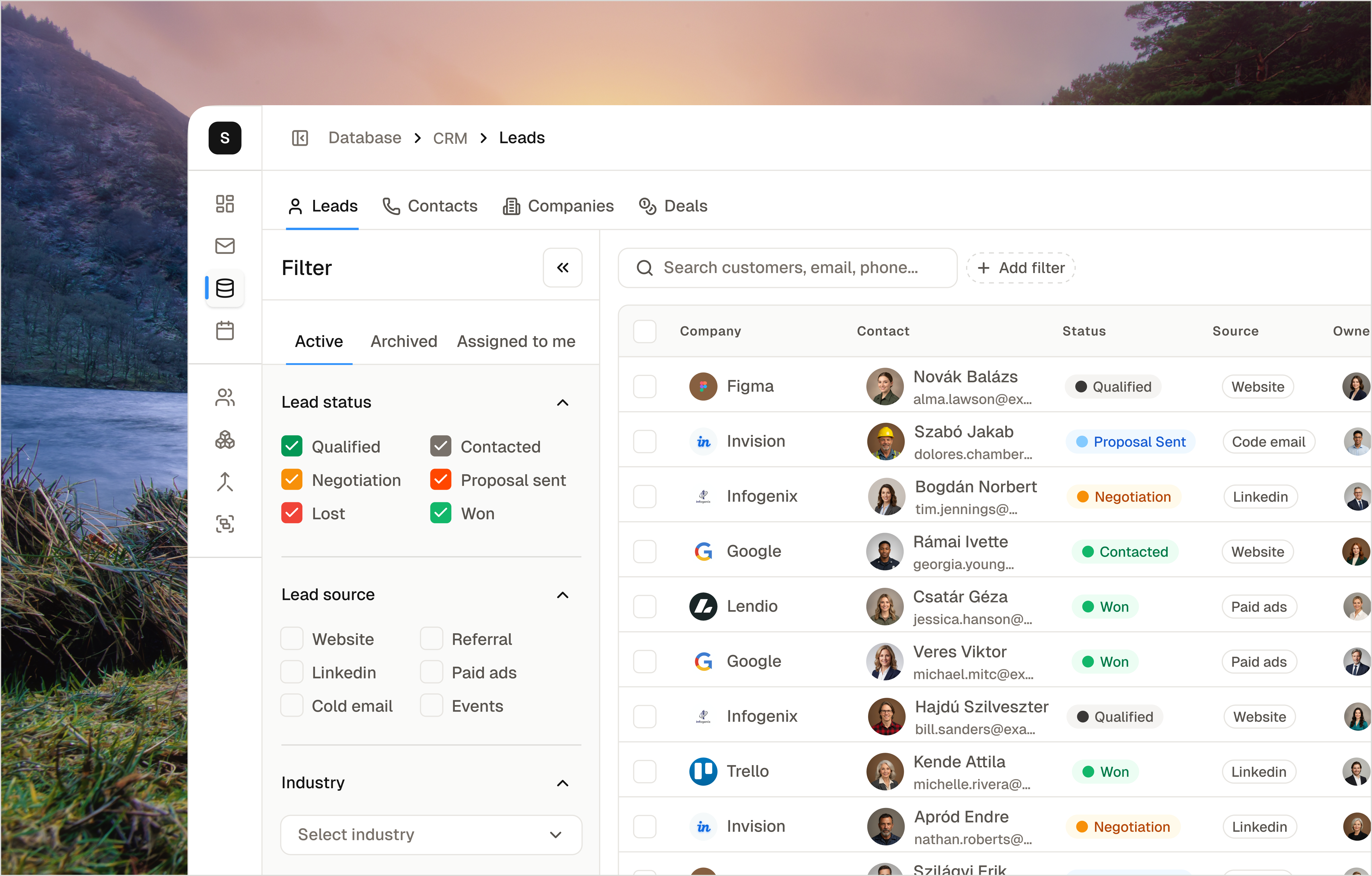Collapse the Lead source section

coord(562,595)
